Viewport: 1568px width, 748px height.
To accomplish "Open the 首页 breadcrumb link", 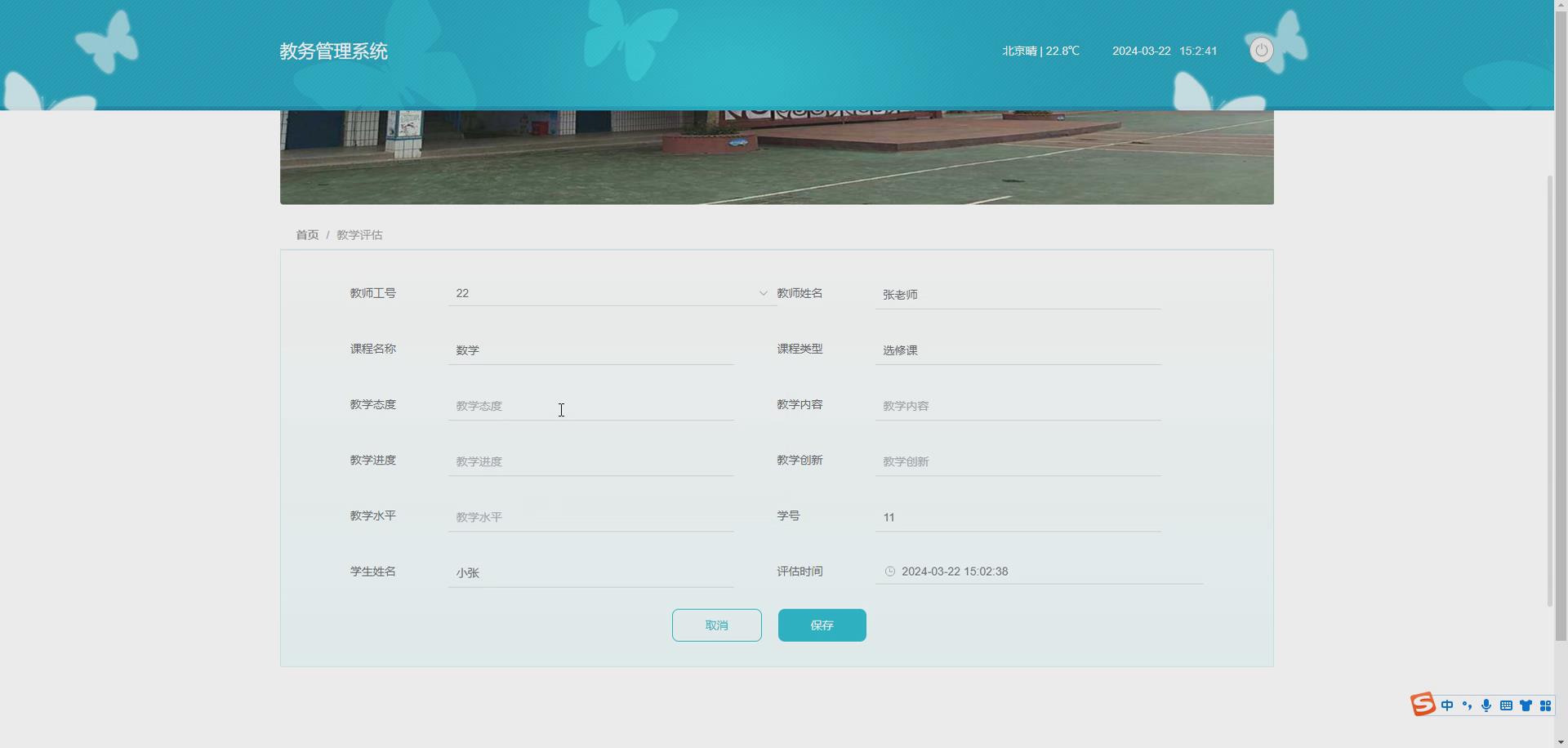I will 306,234.
